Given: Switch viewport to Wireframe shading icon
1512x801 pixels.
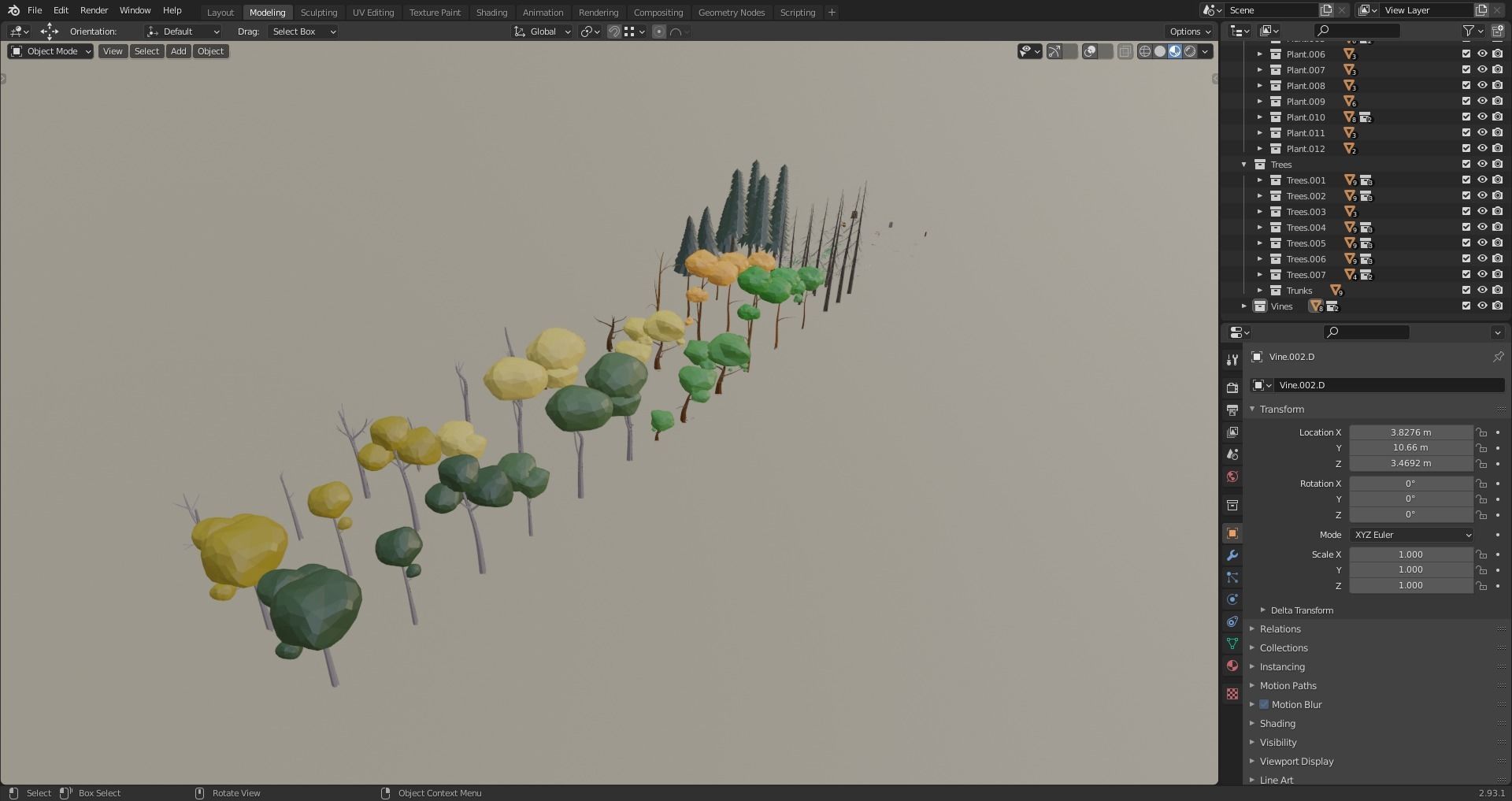Looking at the screenshot, I should (1144, 50).
